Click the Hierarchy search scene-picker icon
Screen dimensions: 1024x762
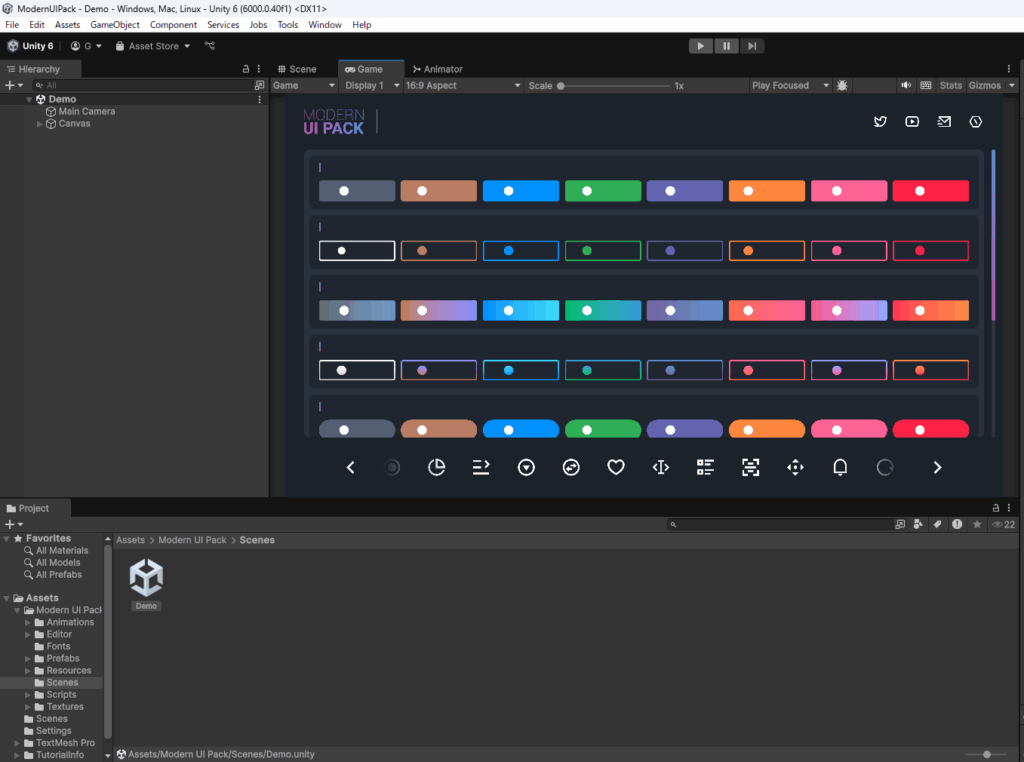[x=259, y=86]
